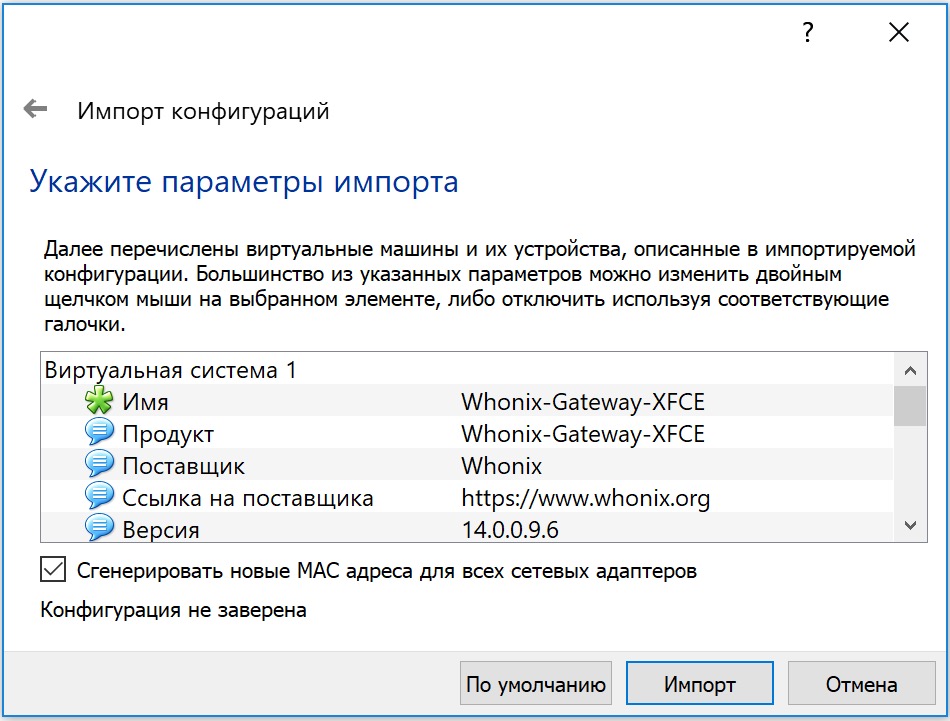The image size is (950, 721).
Task: Select the name value Whonix-Gateway-XFCE in Имя row
Action: [582, 402]
